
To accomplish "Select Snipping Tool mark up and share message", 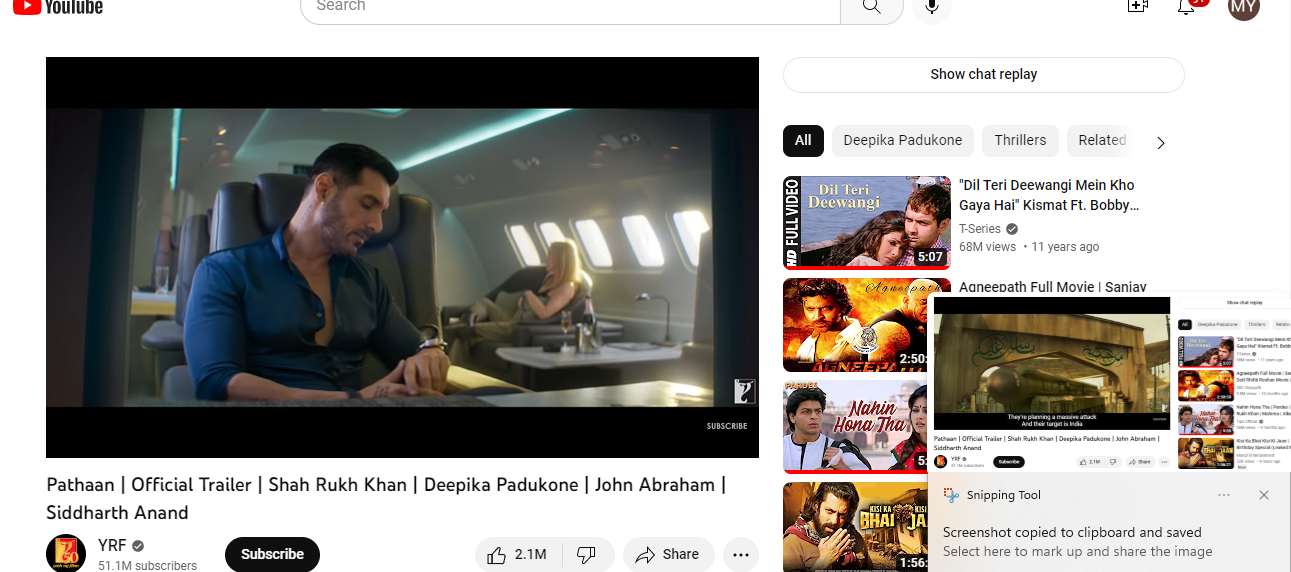I will pos(1078,552).
